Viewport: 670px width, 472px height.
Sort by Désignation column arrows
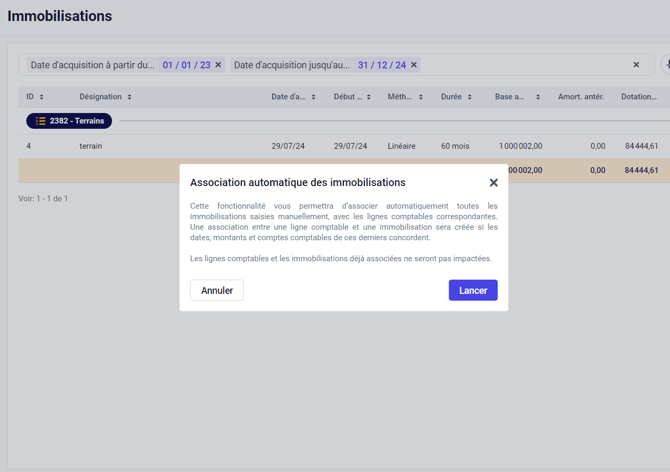[x=129, y=97]
